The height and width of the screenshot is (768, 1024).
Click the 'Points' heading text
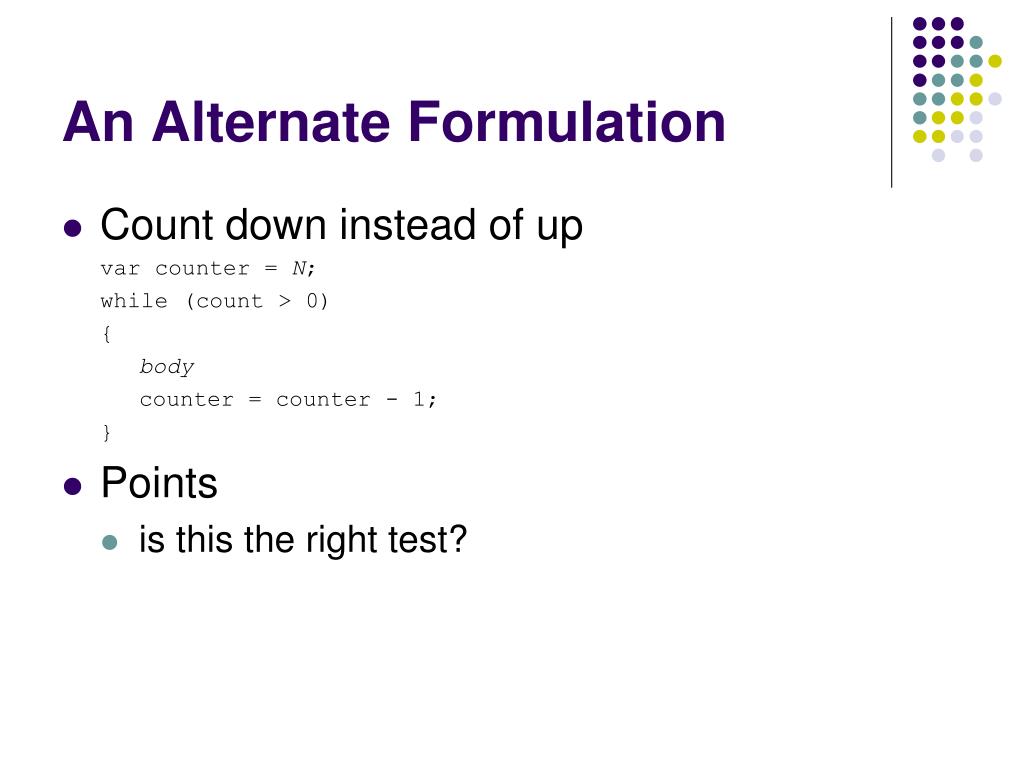pos(159,483)
